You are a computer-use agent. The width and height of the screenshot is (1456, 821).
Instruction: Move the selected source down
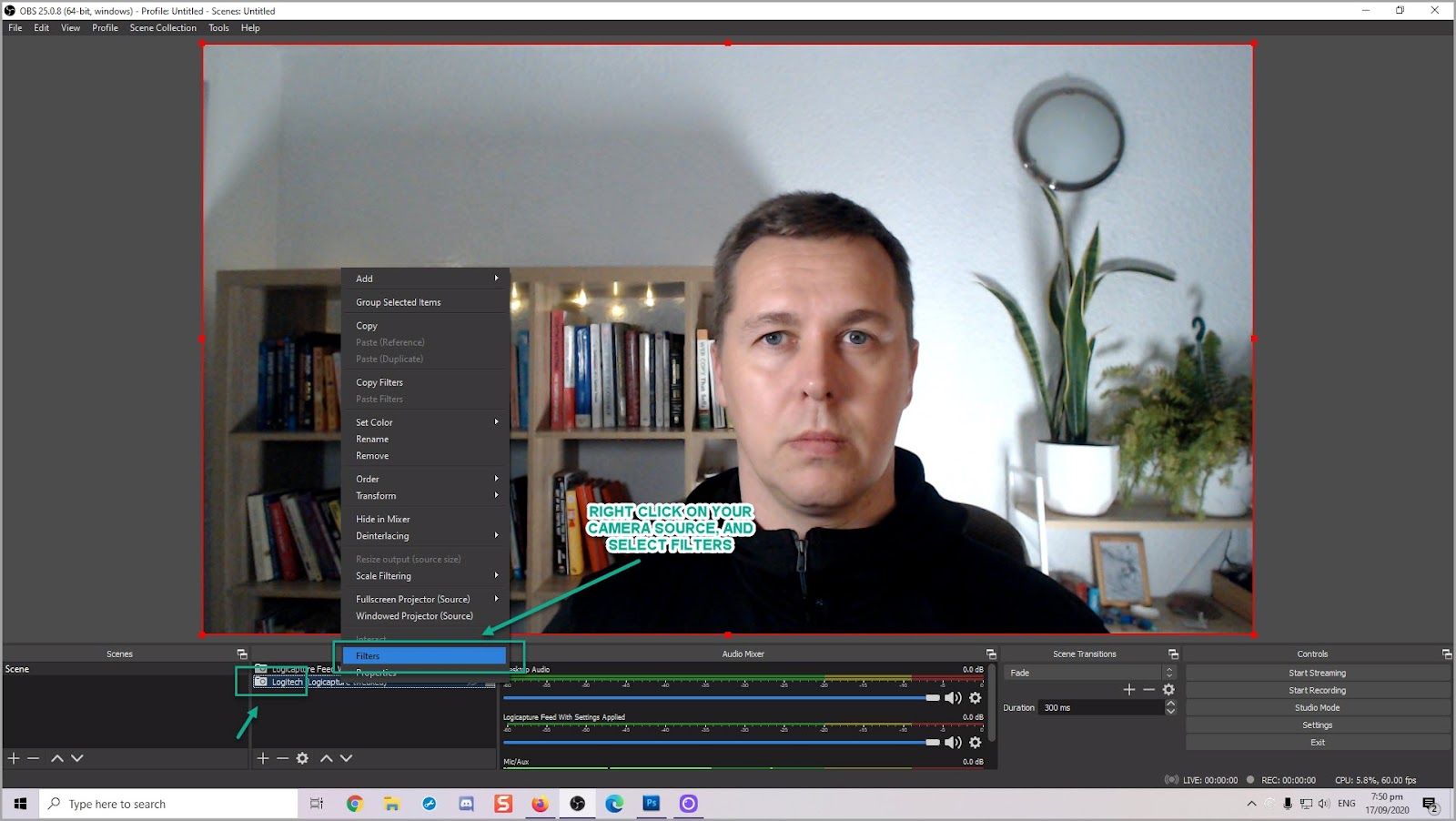(347, 758)
